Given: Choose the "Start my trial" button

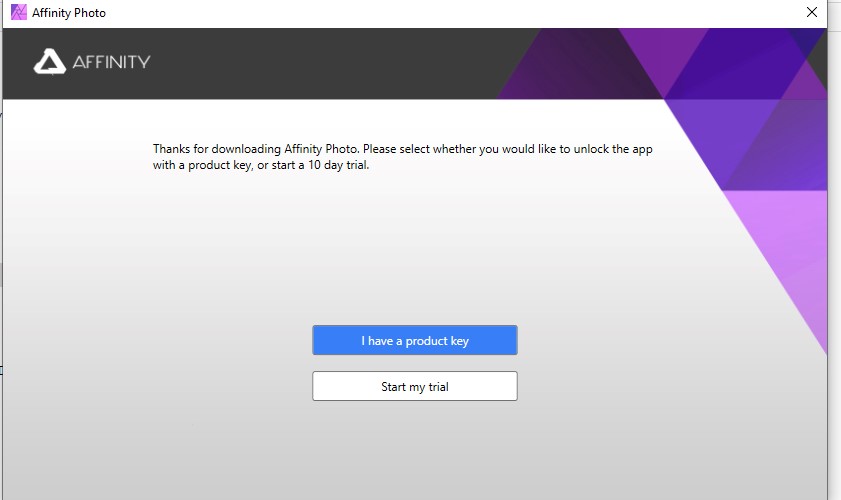Looking at the screenshot, I should (414, 386).
